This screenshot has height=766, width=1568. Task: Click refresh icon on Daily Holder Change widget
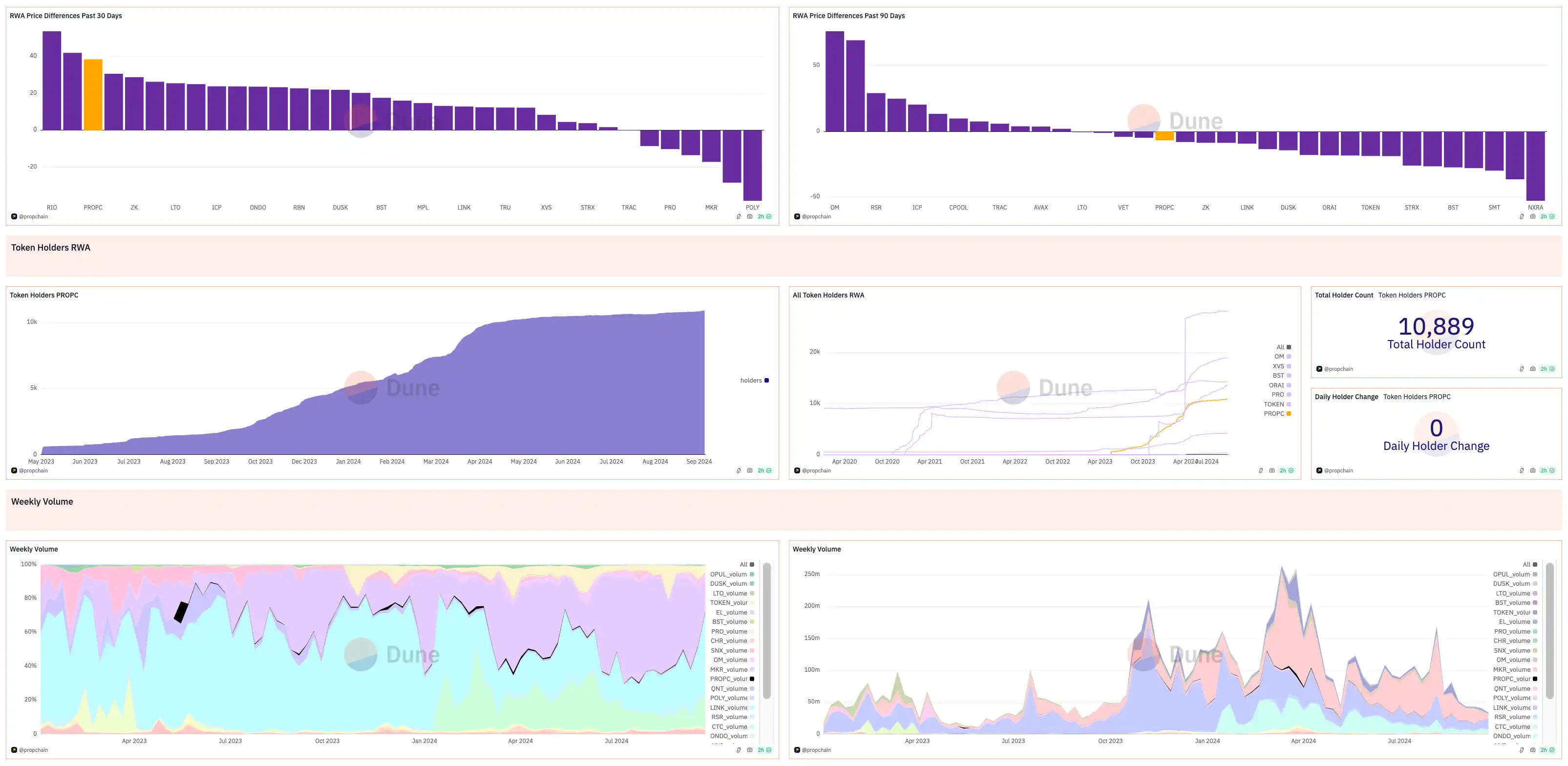tap(1521, 470)
